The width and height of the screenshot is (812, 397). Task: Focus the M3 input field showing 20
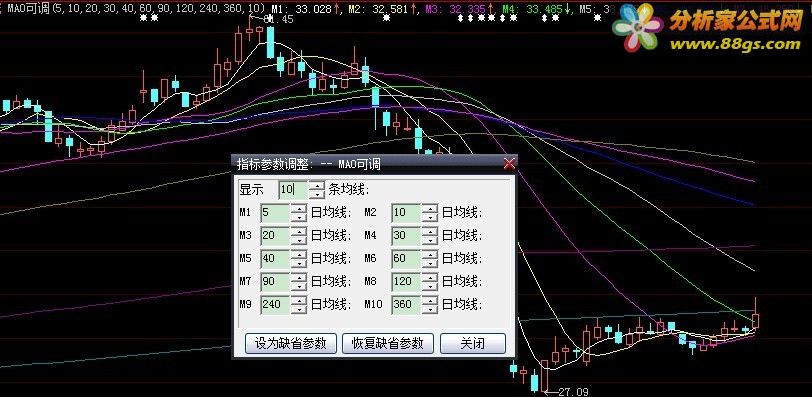pos(275,236)
